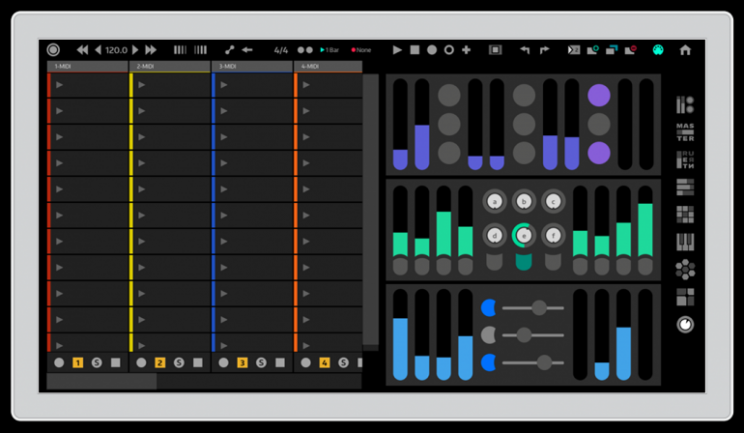Open the MASTER view in sidebar

click(x=685, y=132)
